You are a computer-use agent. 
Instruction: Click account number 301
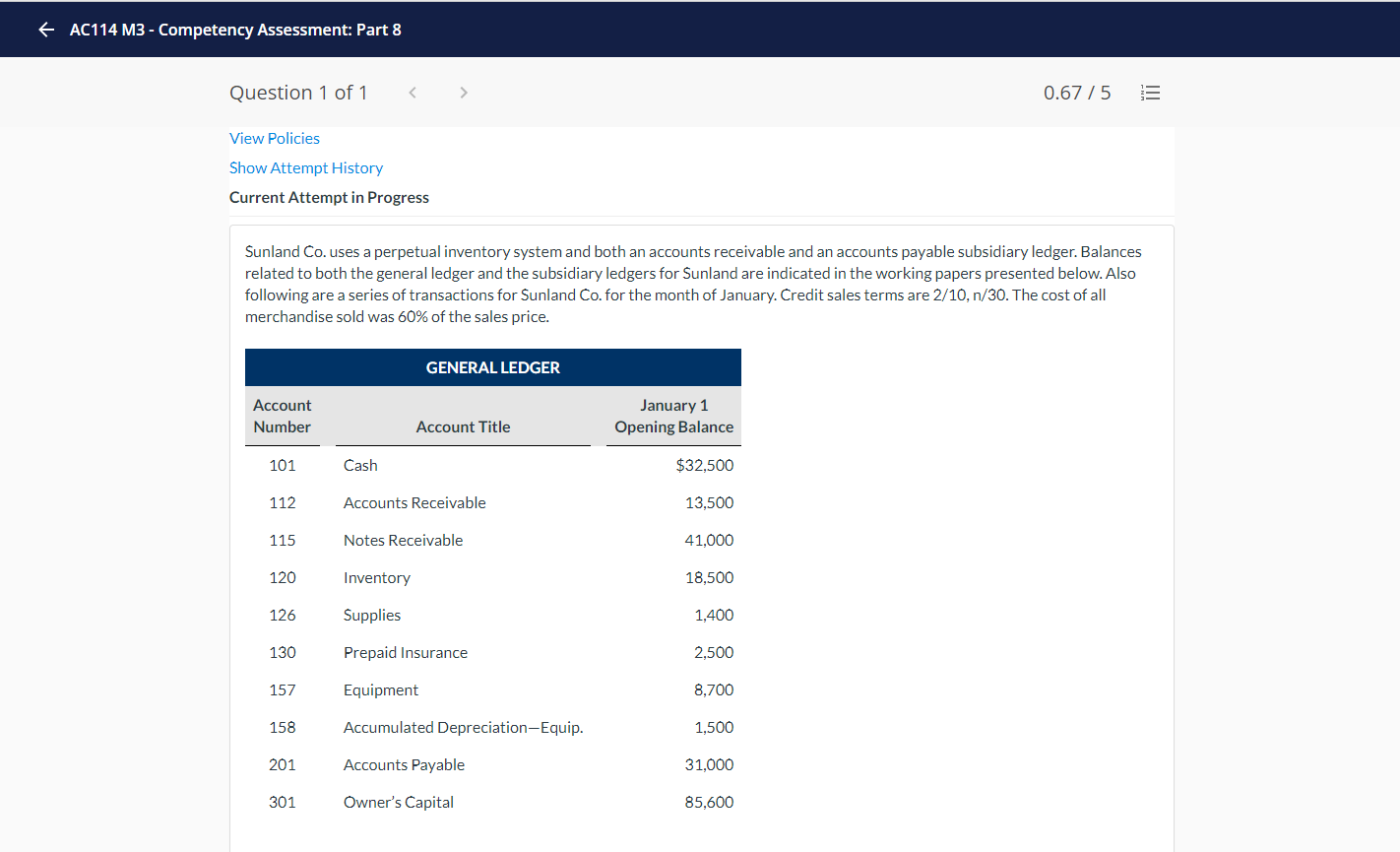(283, 802)
